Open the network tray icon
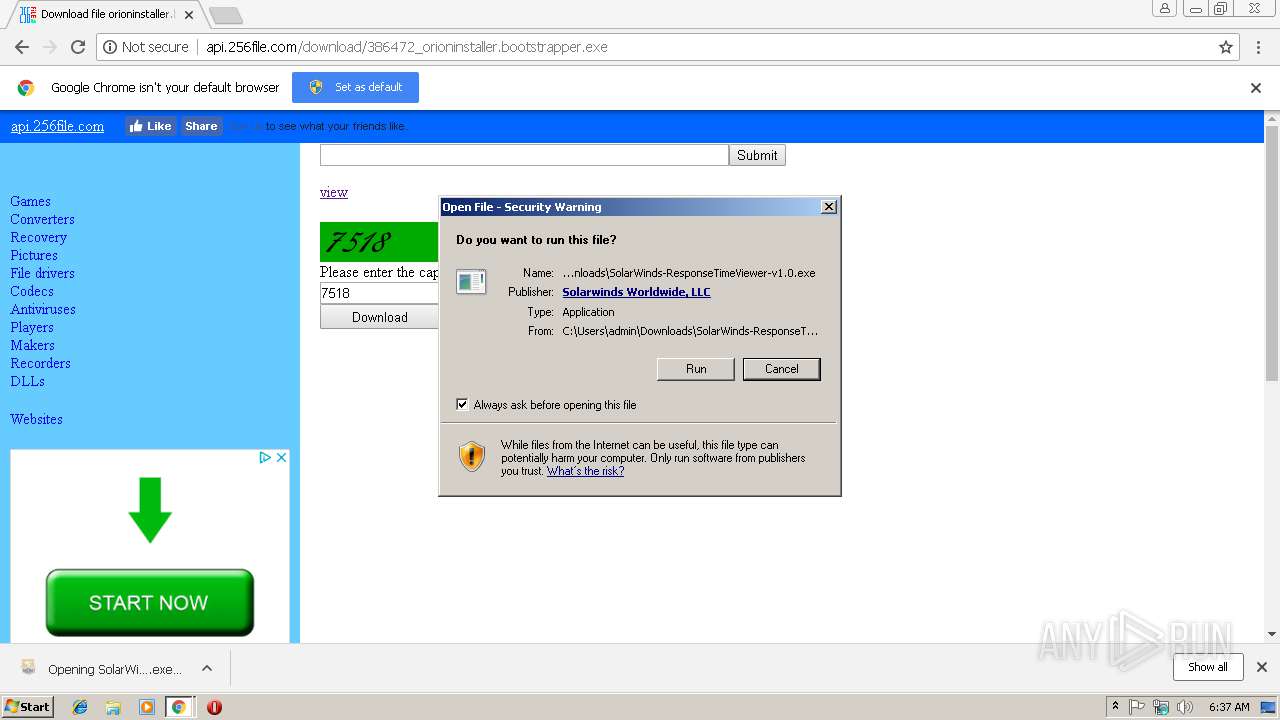 click(1161, 707)
